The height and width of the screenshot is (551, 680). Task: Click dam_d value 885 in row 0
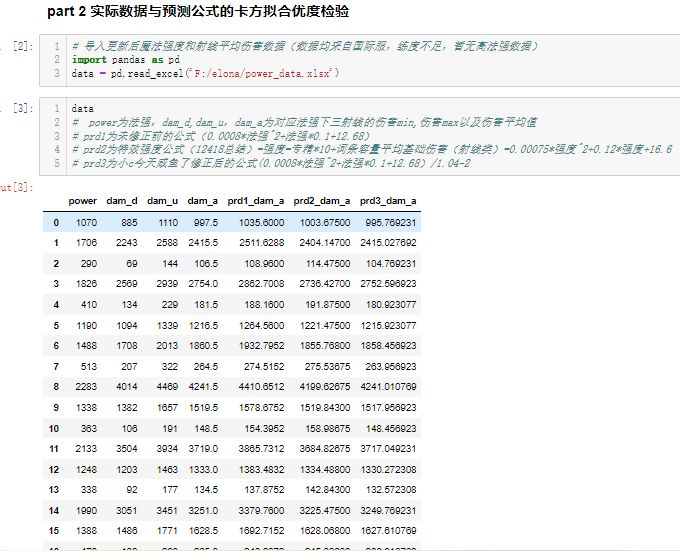[129, 222]
